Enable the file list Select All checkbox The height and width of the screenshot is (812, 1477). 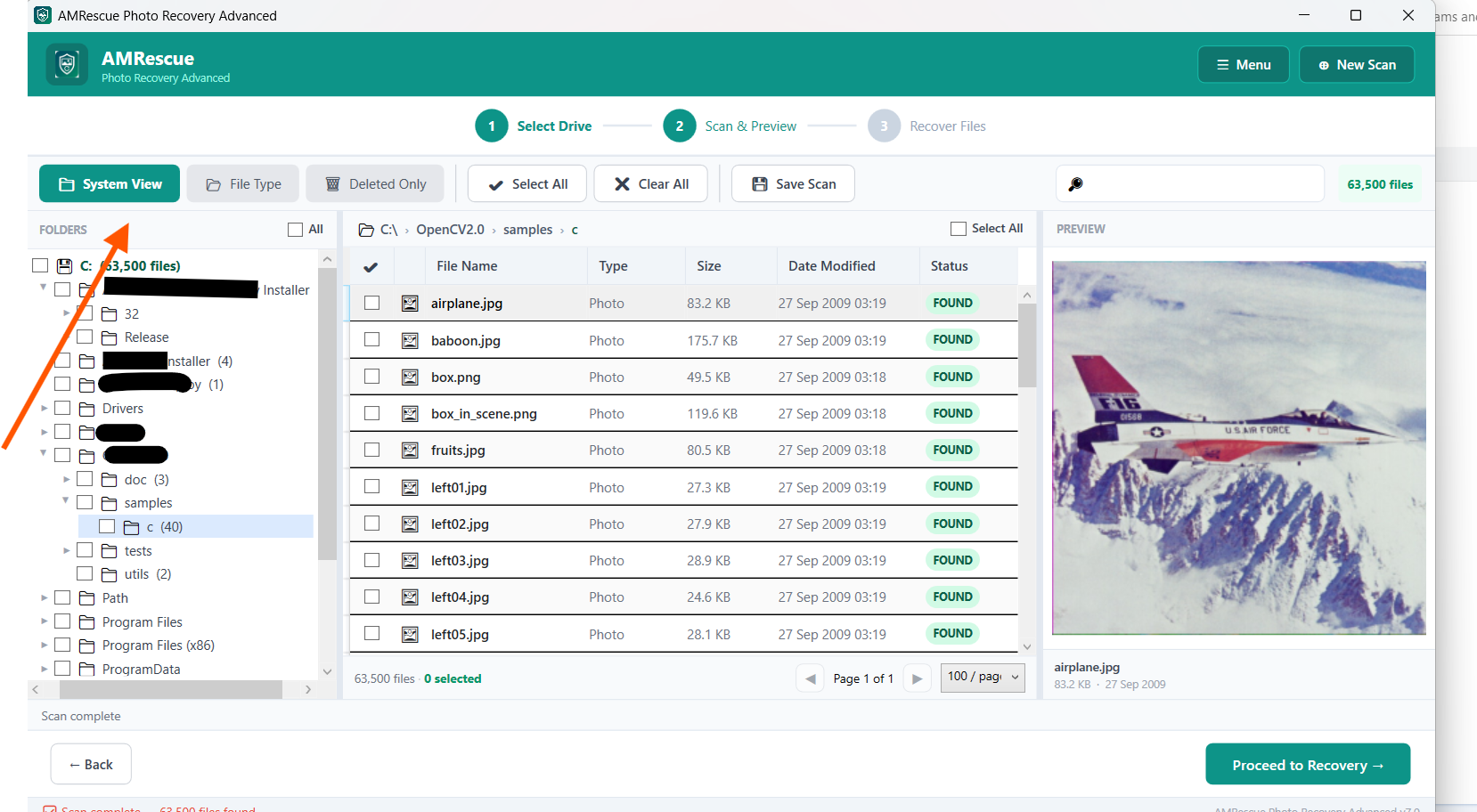pyautogui.click(x=959, y=229)
